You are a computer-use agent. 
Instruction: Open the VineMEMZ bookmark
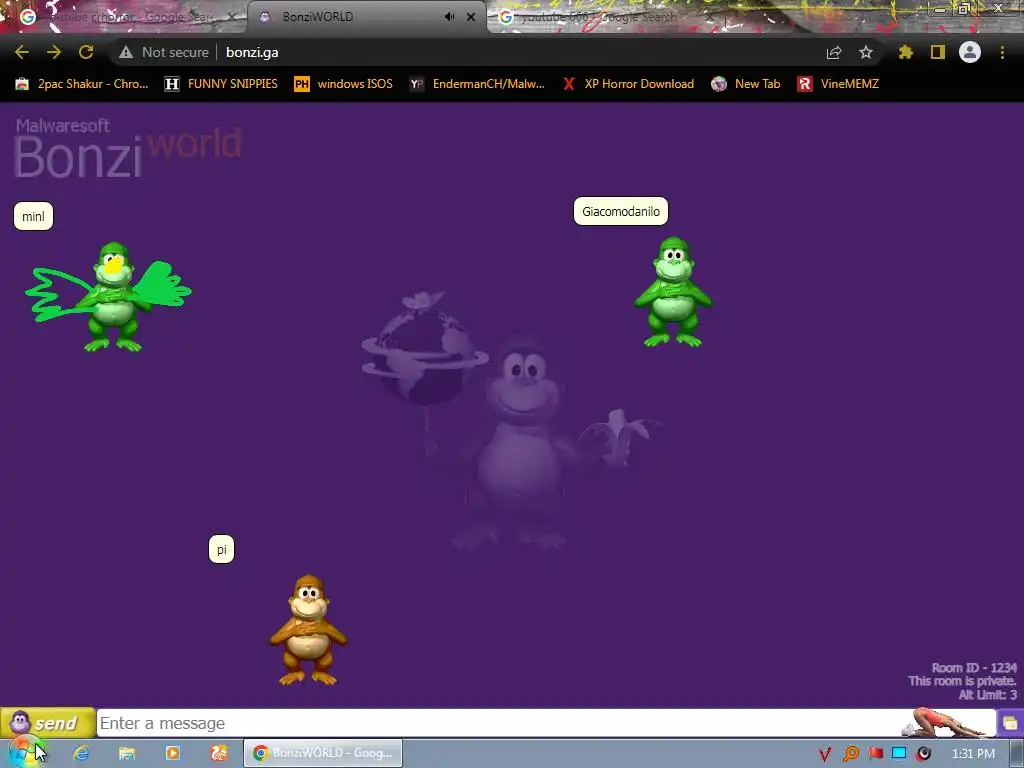tap(839, 84)
